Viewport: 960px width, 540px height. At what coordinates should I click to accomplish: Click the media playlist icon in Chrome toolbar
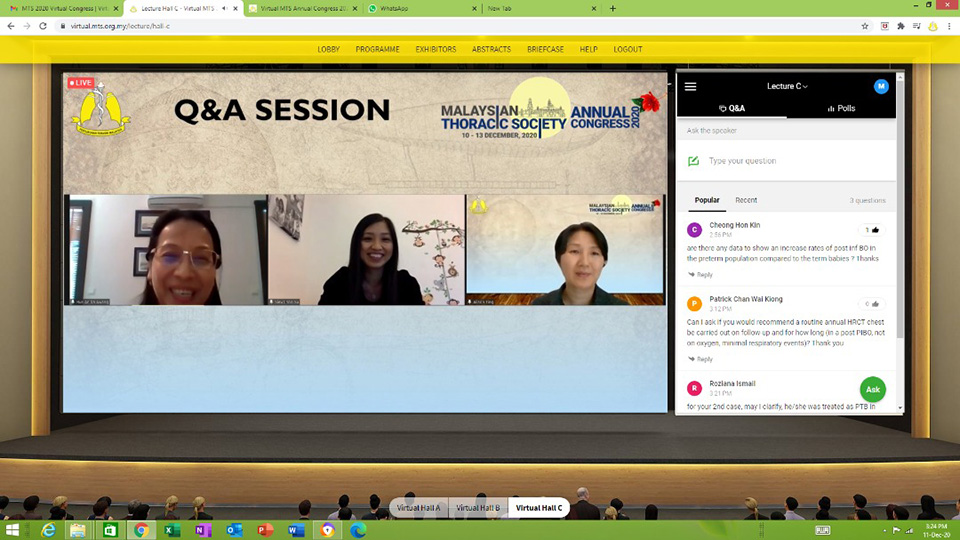coord(917,26)
